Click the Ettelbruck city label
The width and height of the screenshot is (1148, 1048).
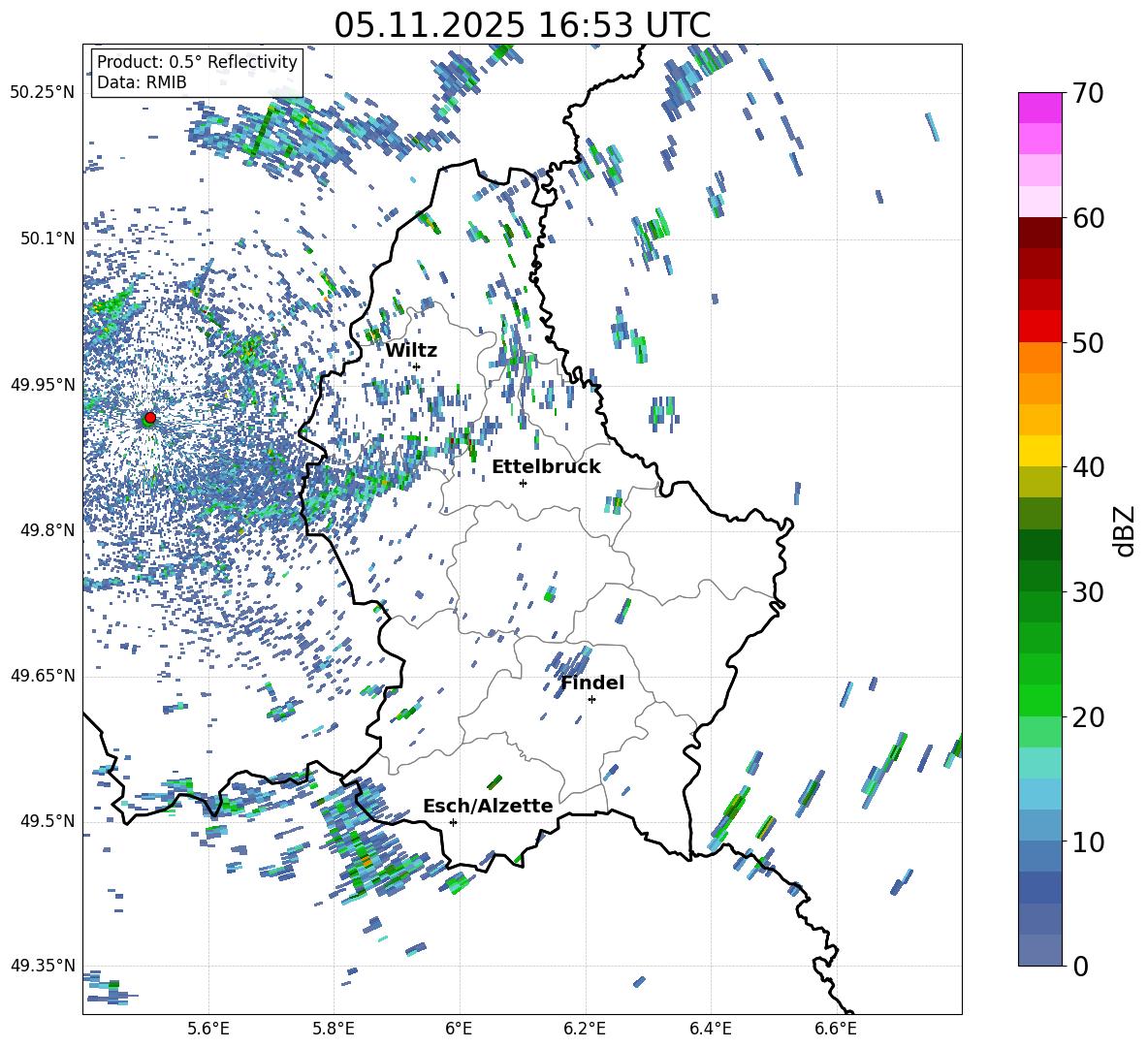[546, 467]
